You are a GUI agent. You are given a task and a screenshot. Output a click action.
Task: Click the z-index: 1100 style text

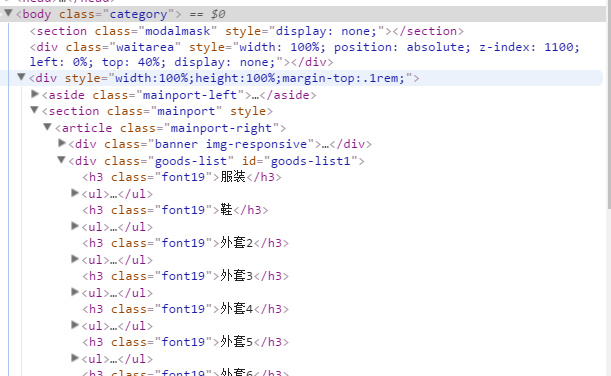click(x=529, y=47)
